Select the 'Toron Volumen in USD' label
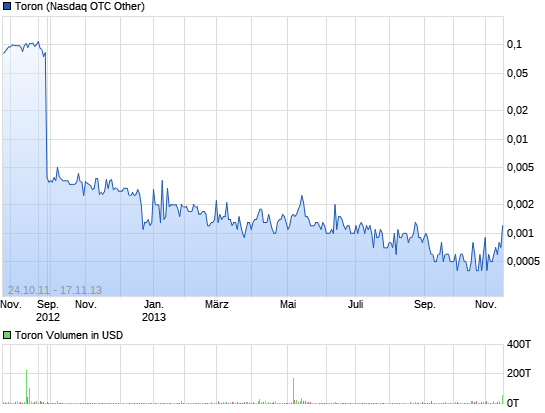The width and height of the screenshot is (545, 413). [x=69, y=335]
